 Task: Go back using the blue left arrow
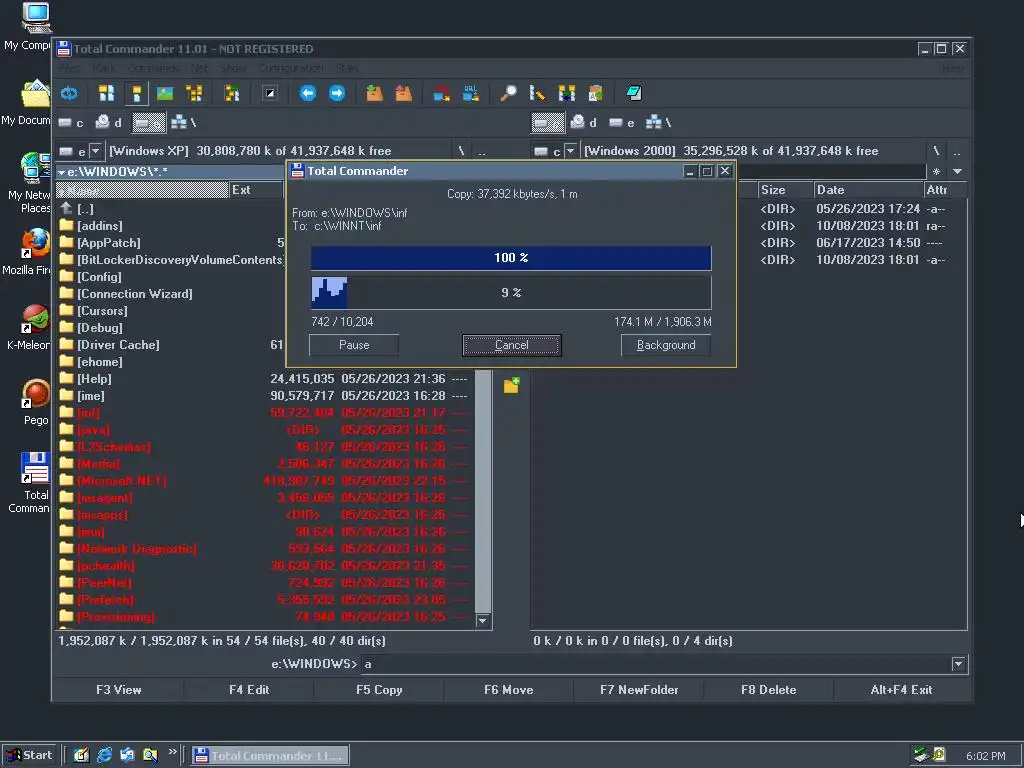click(x=308, y=93)
